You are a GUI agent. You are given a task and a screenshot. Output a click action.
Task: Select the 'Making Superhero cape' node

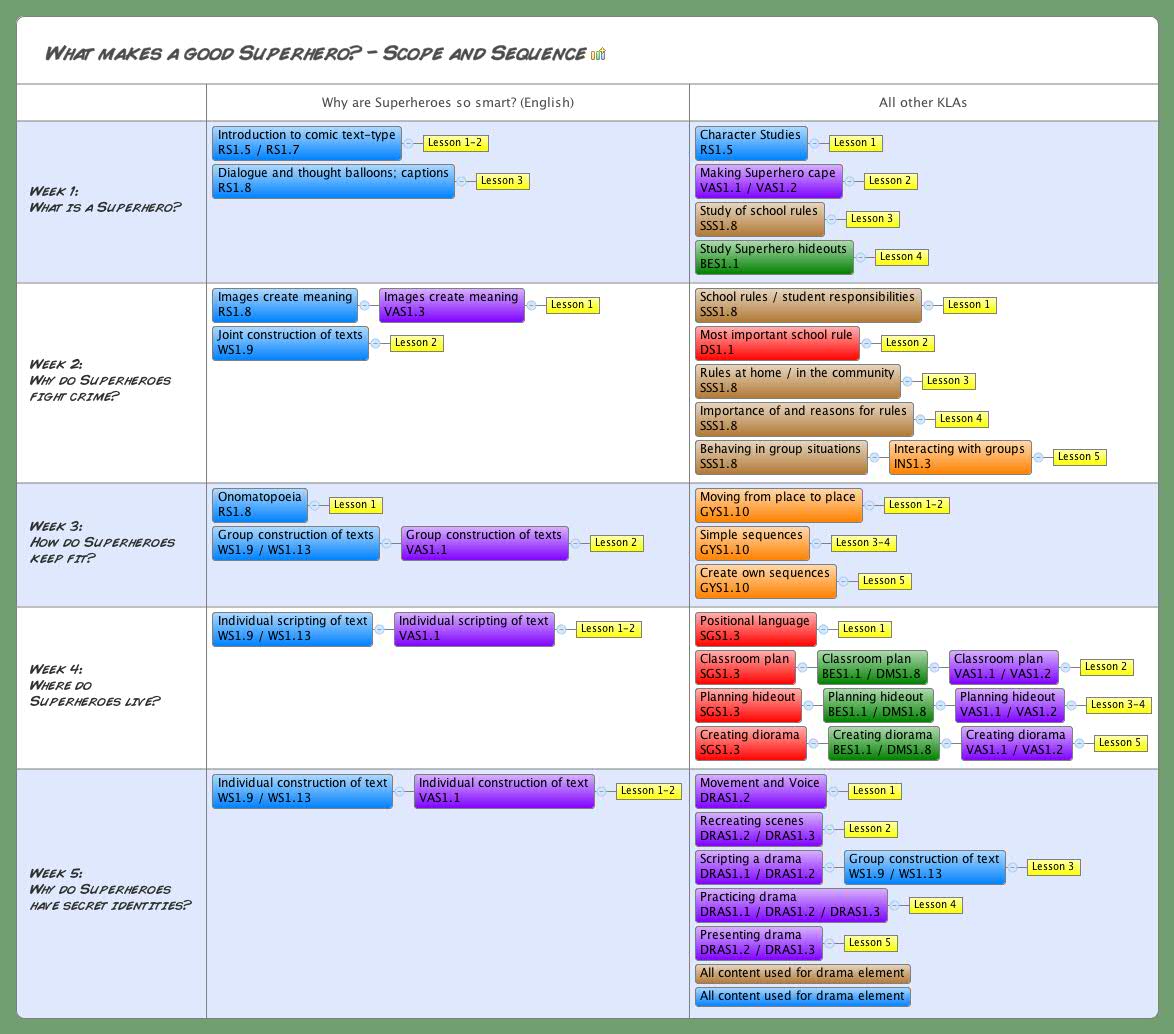pos(766,180)
